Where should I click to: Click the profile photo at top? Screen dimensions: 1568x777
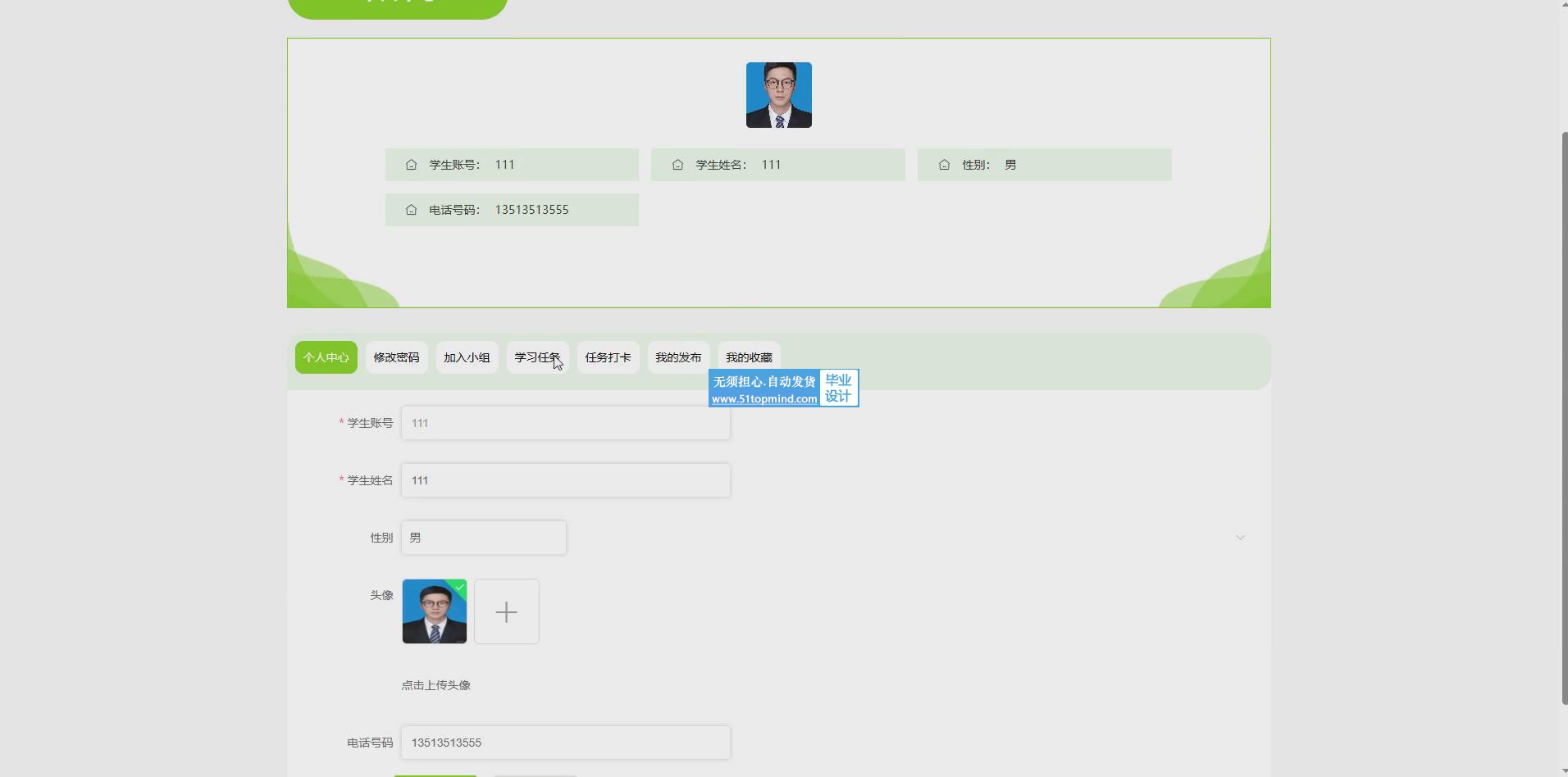pyautogui.click(x=778, y=95)
